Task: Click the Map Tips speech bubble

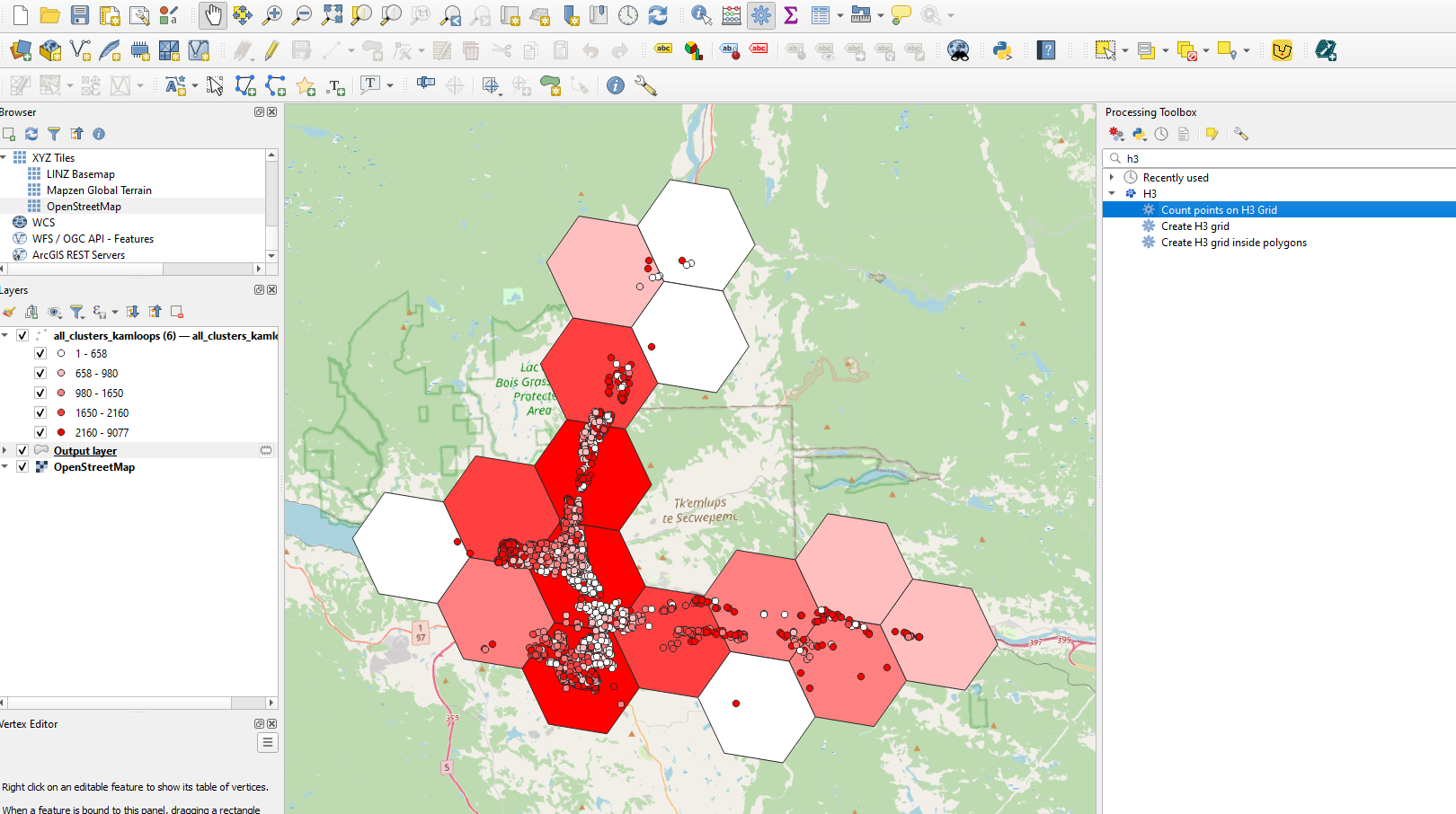Action: pos(901,15)
